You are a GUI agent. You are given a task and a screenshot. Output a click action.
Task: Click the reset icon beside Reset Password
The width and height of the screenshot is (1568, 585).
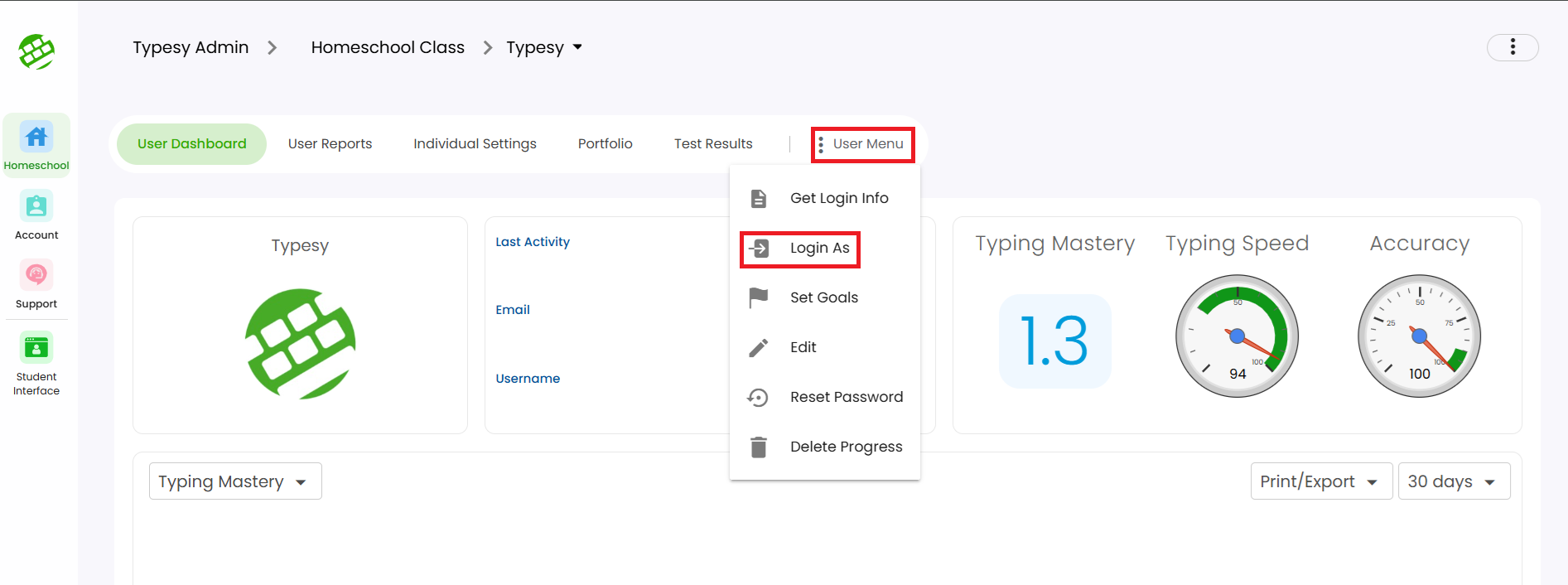point(758,397)
